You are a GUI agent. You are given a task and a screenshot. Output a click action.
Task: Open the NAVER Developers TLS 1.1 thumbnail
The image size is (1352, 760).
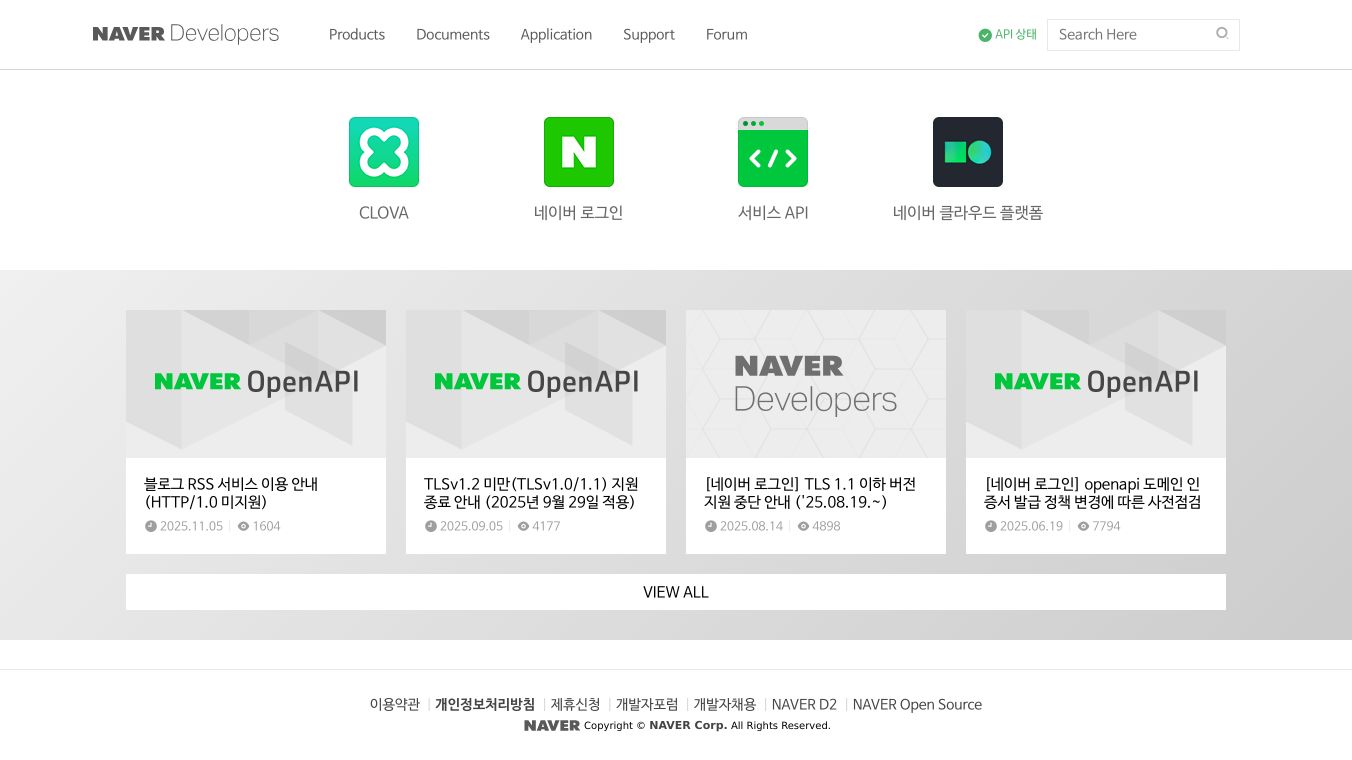816,384
